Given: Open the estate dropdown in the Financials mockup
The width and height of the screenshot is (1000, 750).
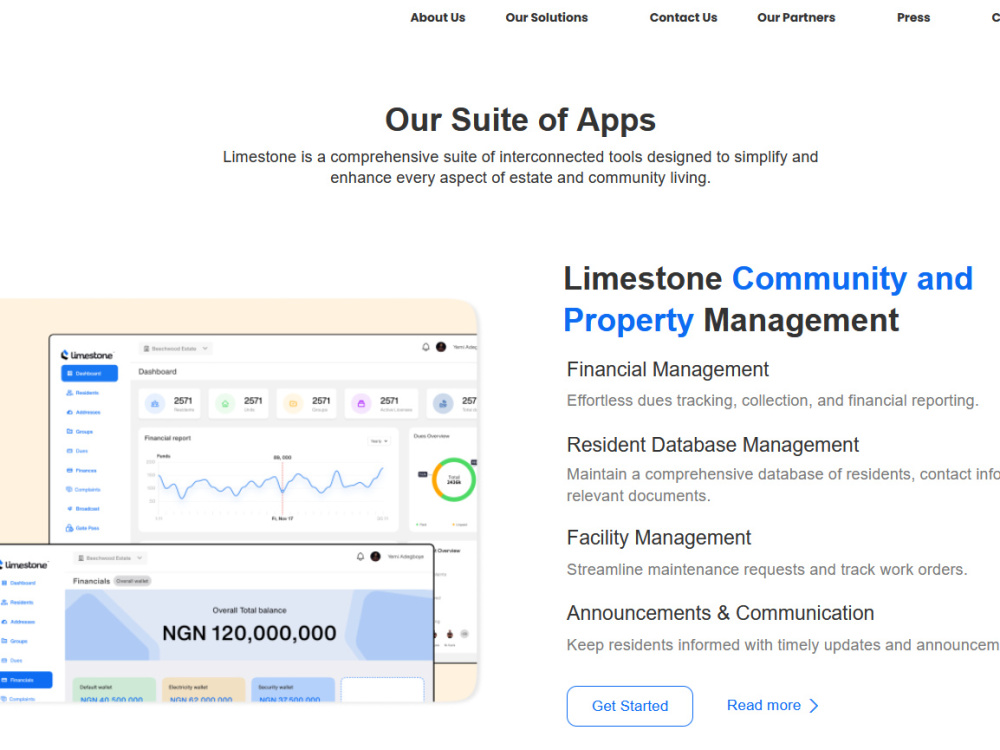Looking at the screenshot, I should [x=110, y=558].
